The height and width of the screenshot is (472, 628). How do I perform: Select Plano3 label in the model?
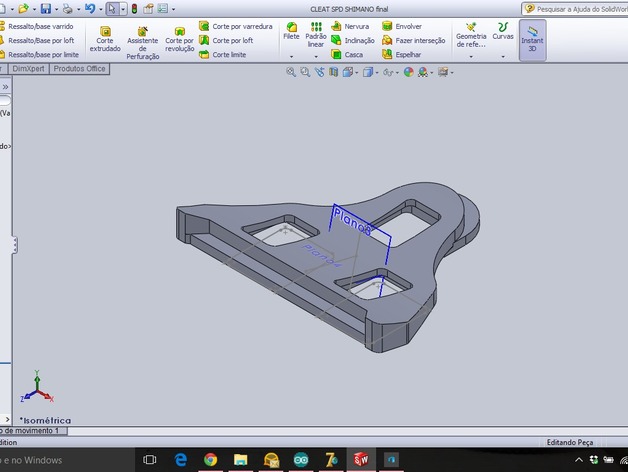point(352,221)
